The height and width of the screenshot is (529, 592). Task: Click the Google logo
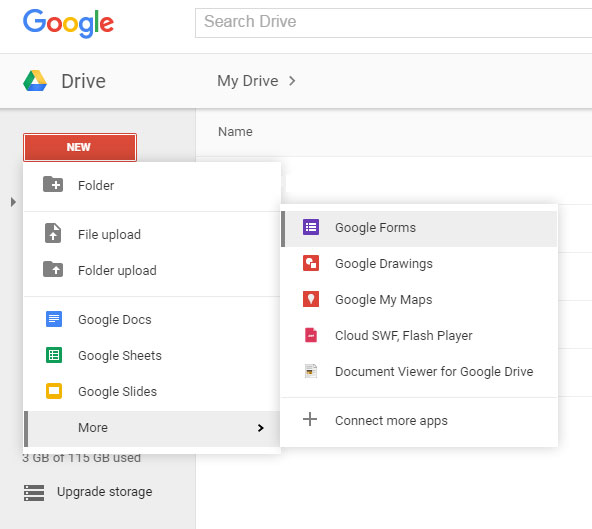[x=68, y=23]
